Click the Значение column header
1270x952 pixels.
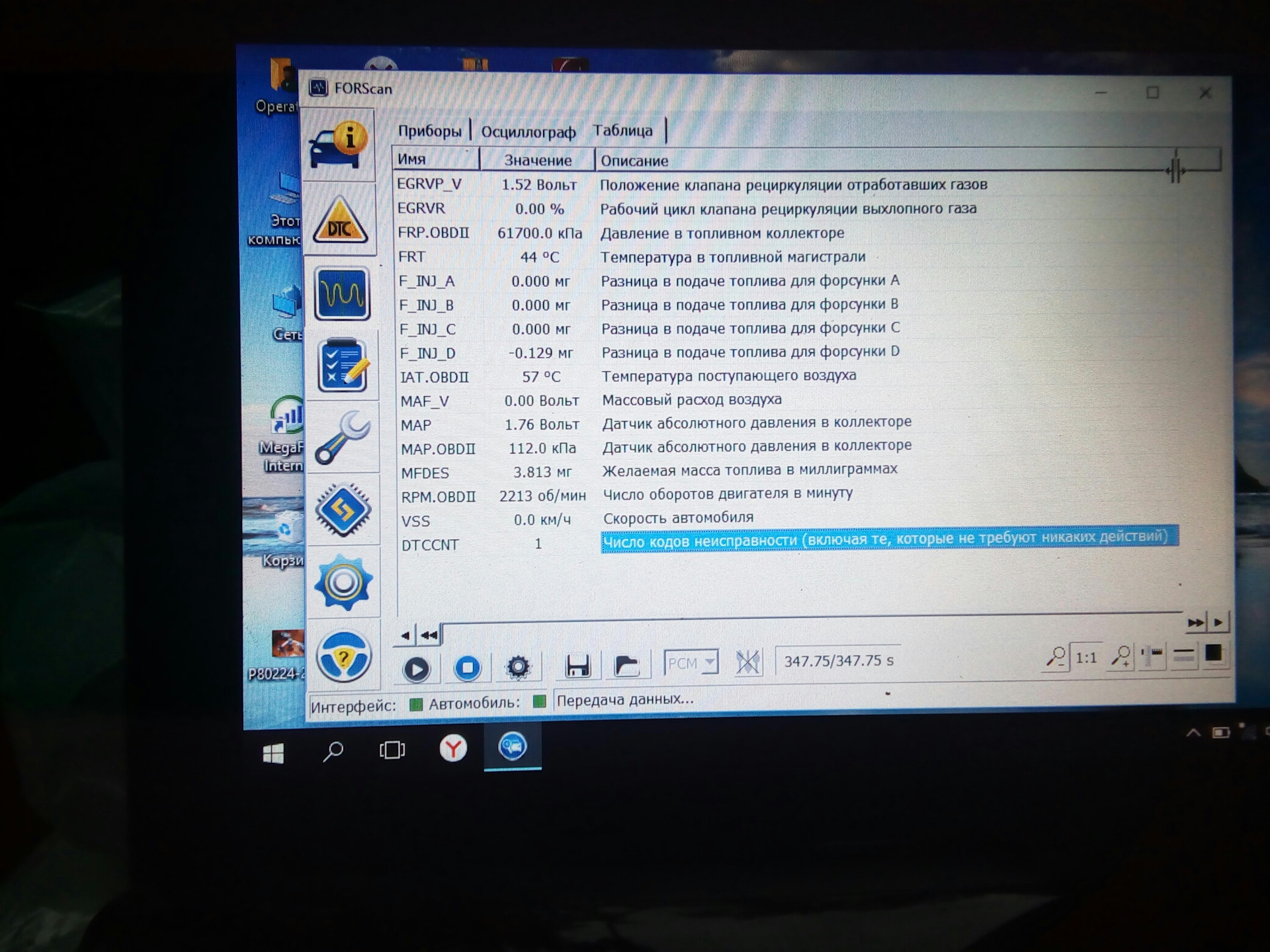click(537, 160)
